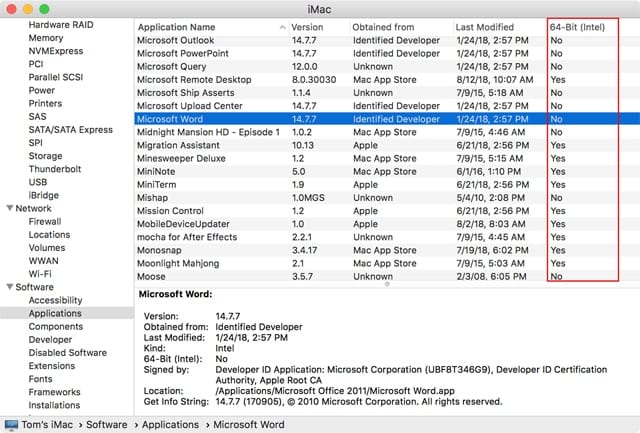Image resolution: width=640 pixels, height=433 pixels.
Task: Click the computer icon in the path bar
Action: click(x=12, y=425)
